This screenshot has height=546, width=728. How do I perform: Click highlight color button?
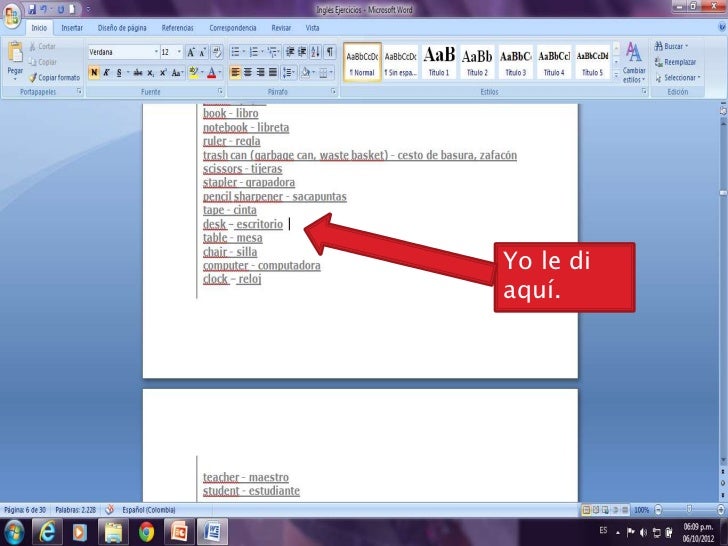(x=194, y=73)
